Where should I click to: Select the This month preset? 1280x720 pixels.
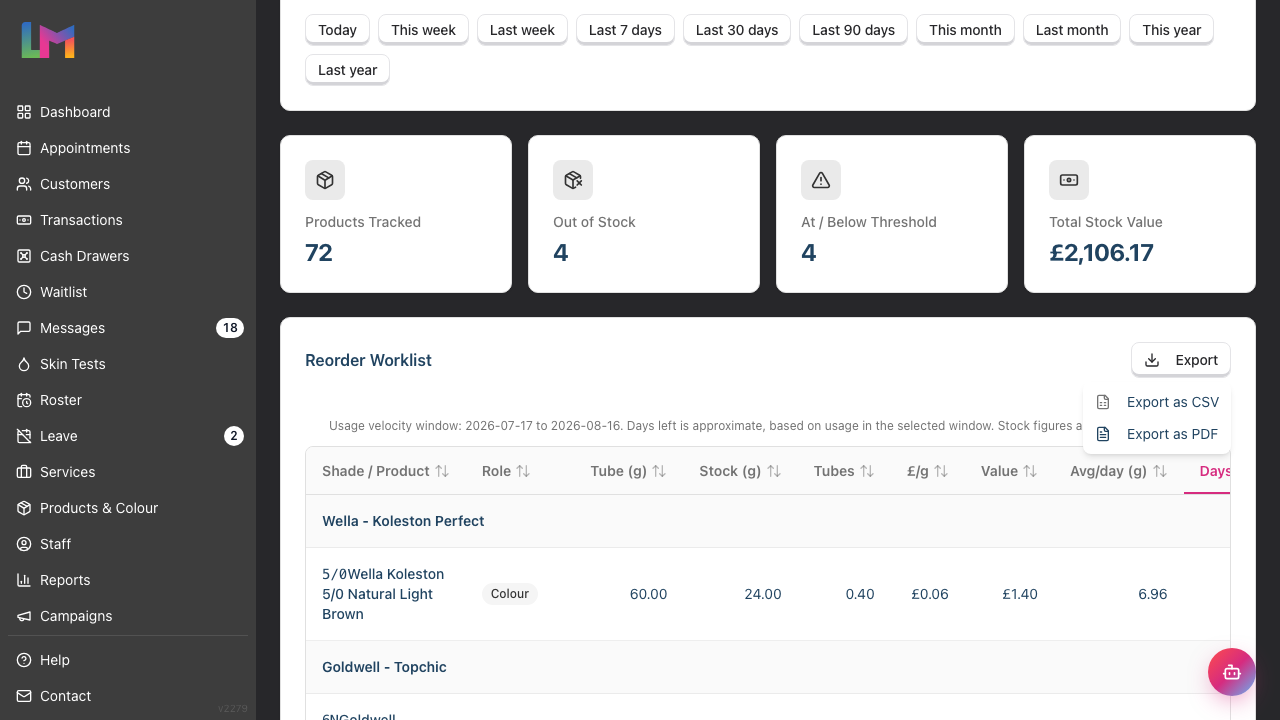coord(965,30)
